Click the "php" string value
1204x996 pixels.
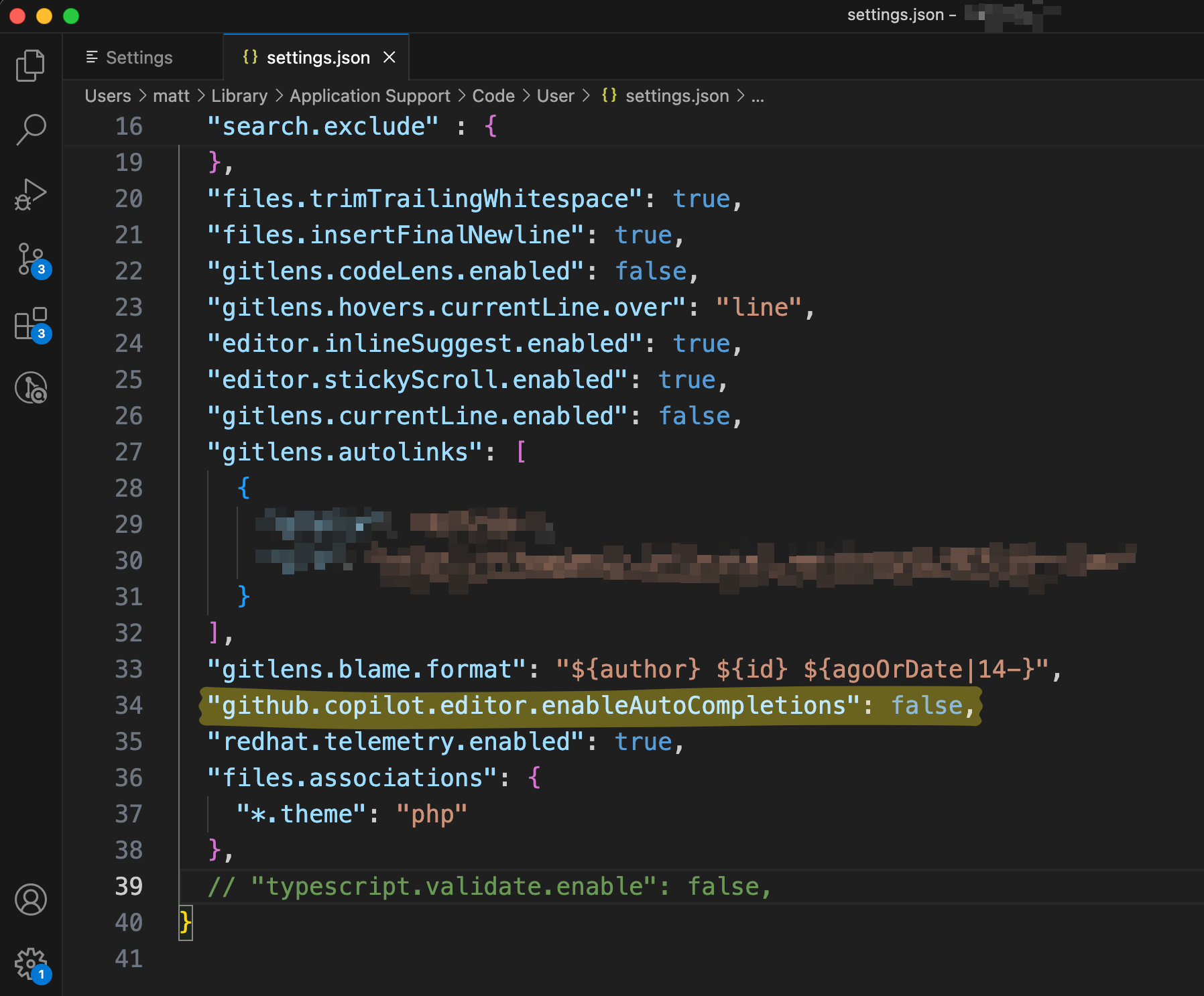click(x=432, y=814)
